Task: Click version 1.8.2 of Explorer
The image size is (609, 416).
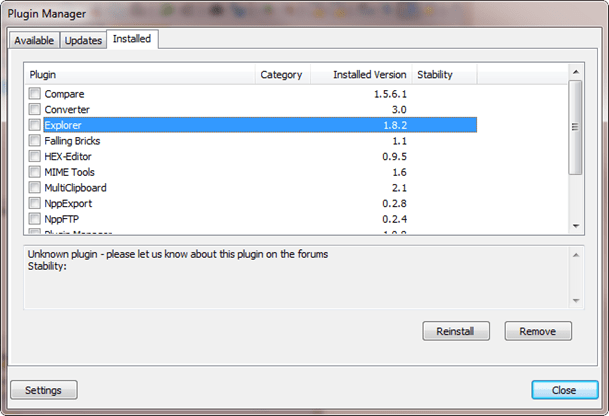Action: tap(395, 125)
